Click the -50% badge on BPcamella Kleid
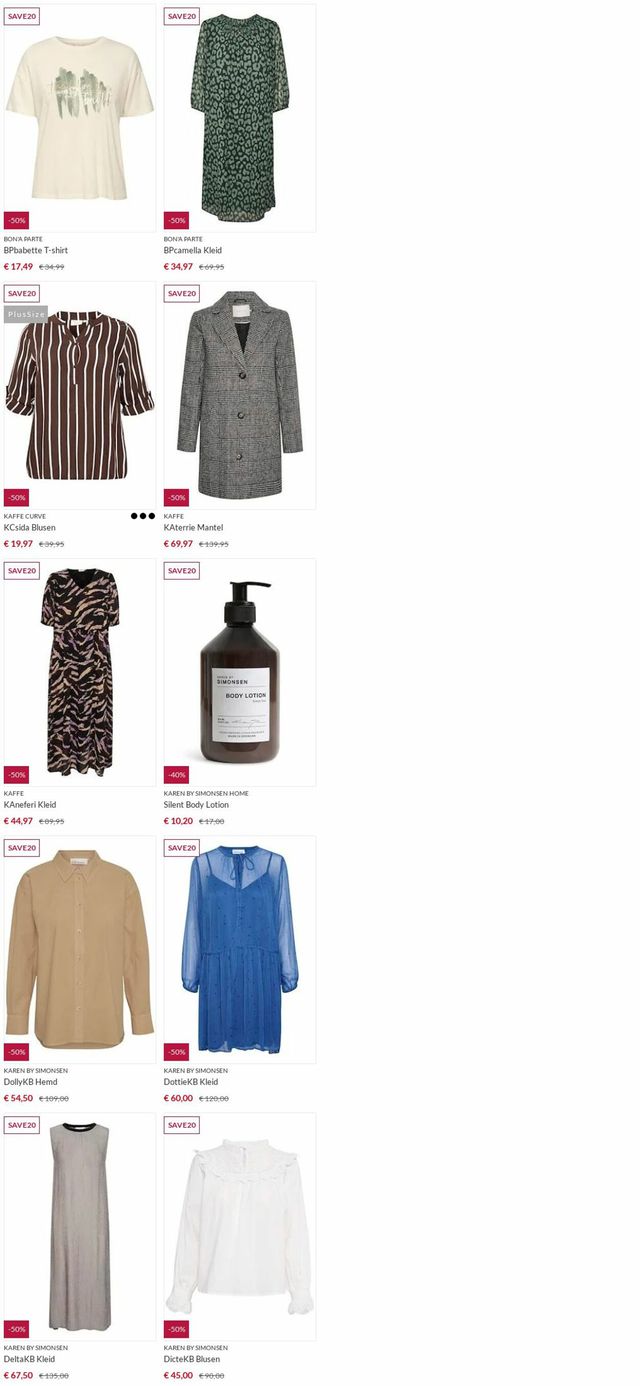Viewport: 640px width, 1386px height. click(176, 220)
